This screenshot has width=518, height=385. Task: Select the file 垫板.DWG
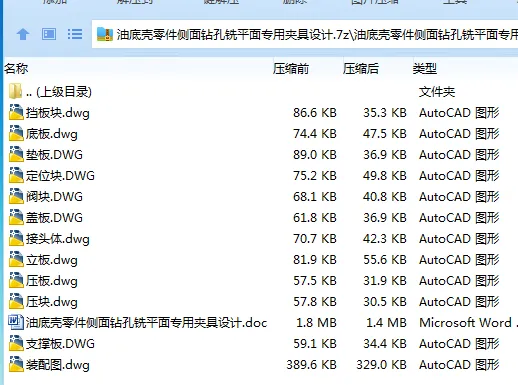pyautogui.click(x=54, y=155)
